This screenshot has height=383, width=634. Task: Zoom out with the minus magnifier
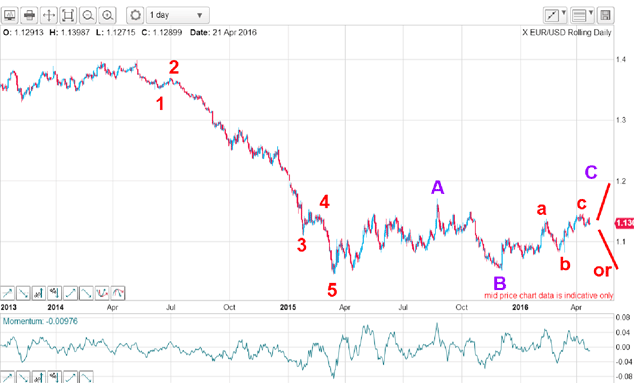(88, 15)
